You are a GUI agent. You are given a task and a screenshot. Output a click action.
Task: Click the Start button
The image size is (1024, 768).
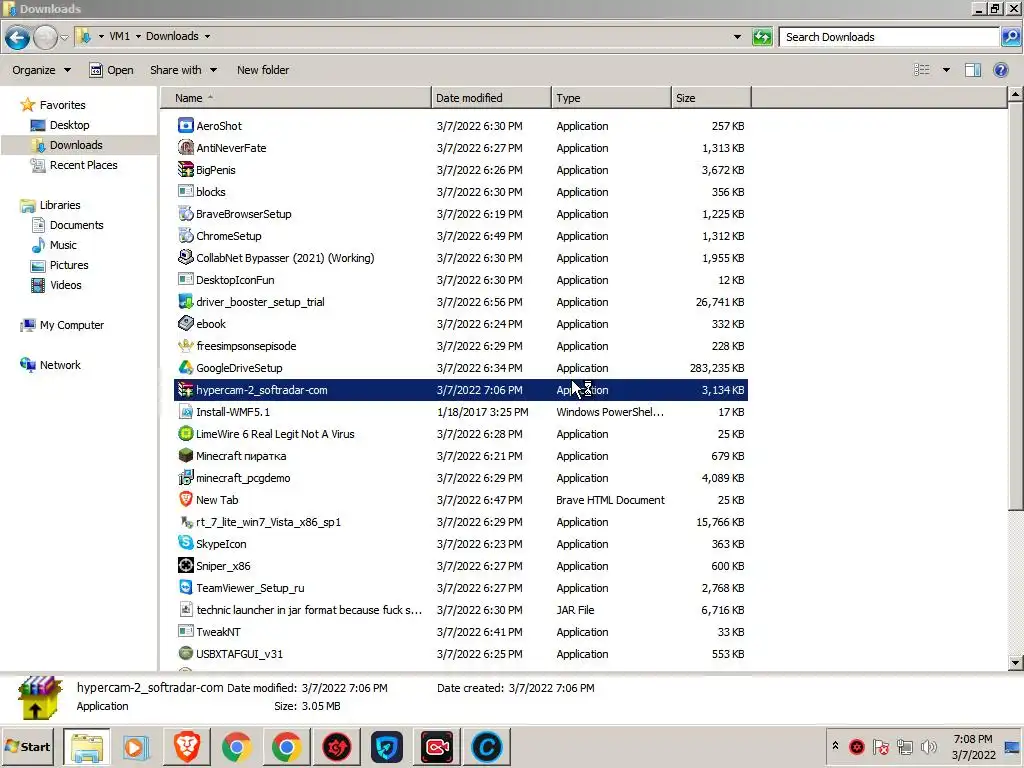(x=27, y=746)
